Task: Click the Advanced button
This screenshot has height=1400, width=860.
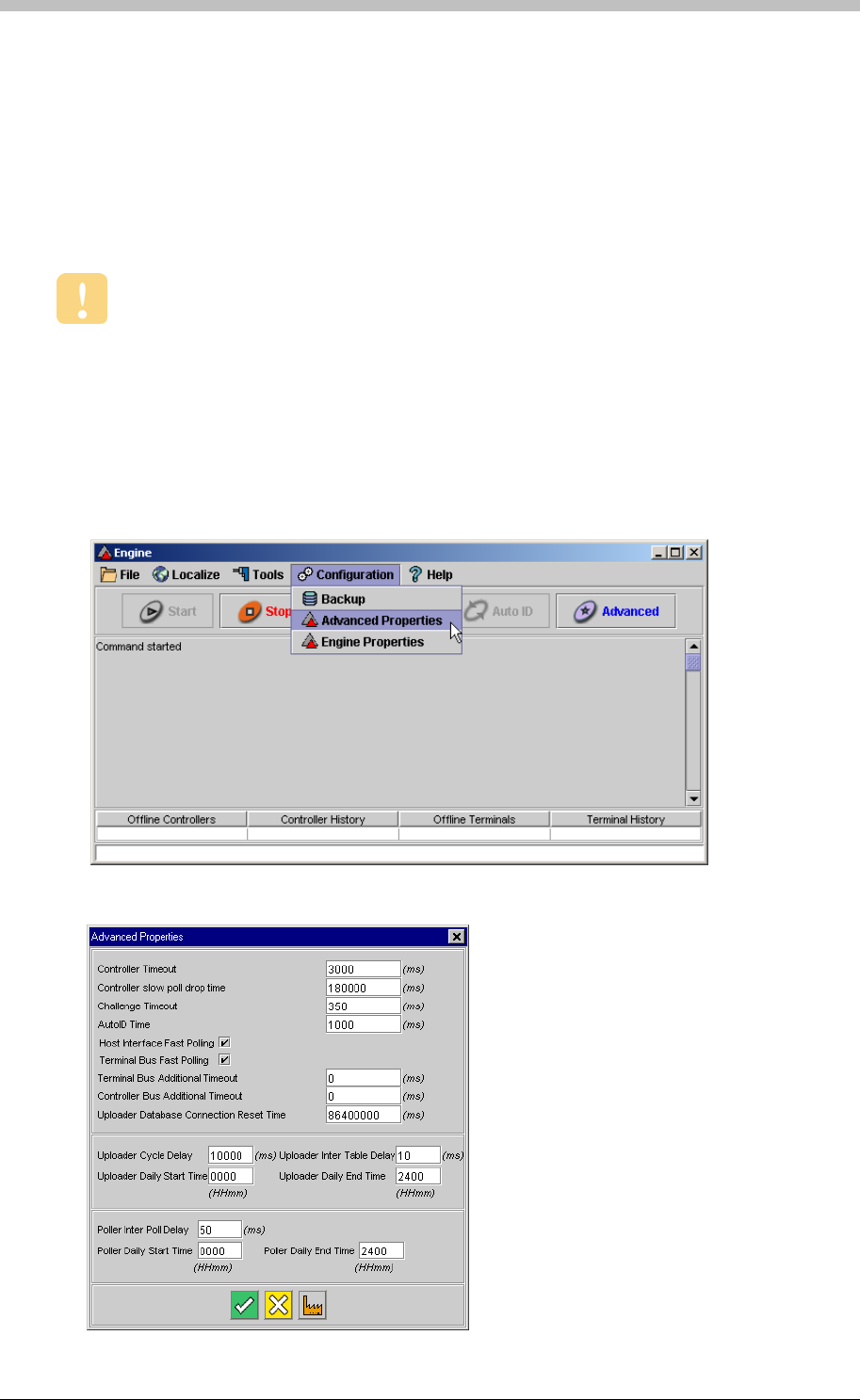Action: pos(615,611)
